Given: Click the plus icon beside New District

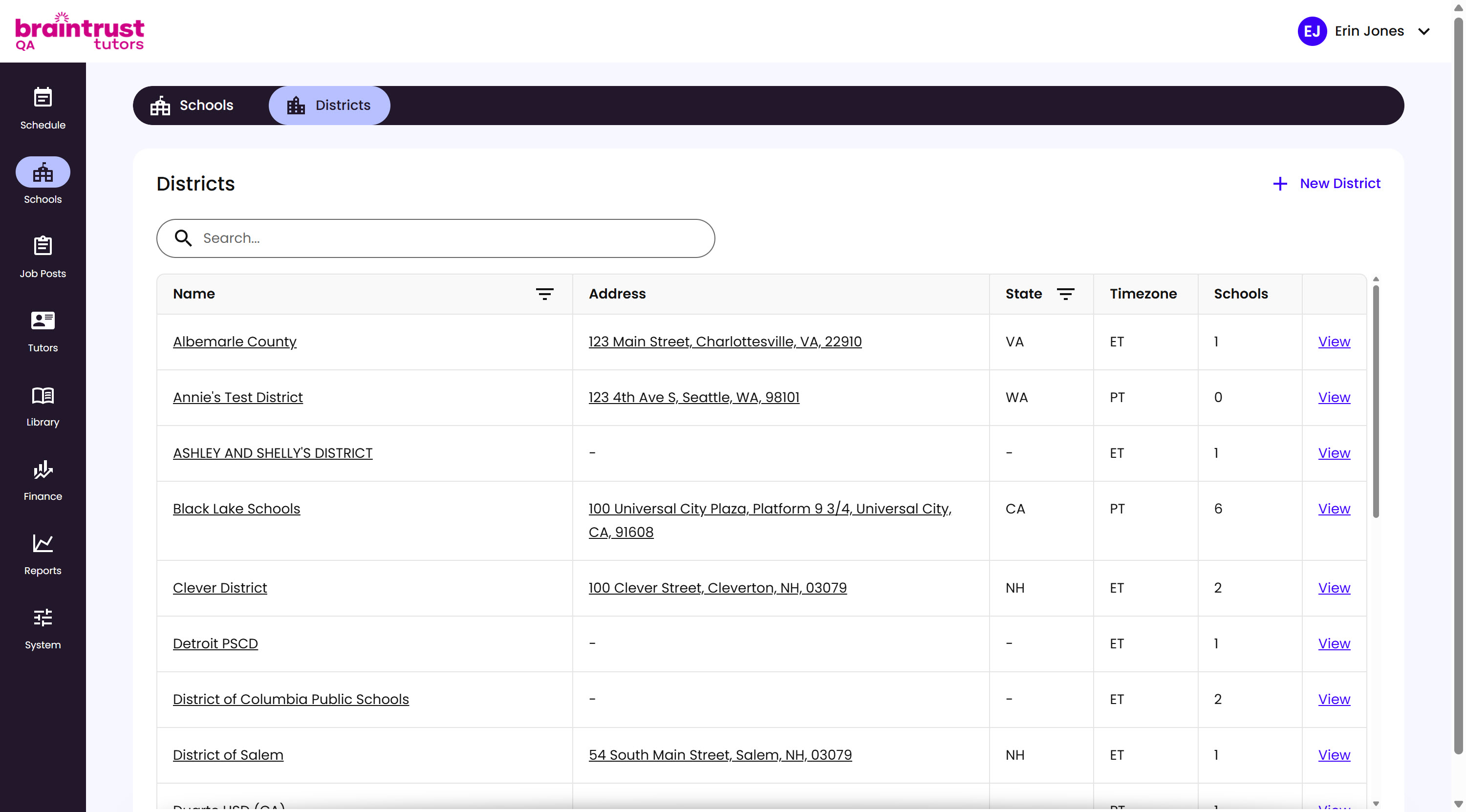Looking at the screenshot, I should (1280, 184).
